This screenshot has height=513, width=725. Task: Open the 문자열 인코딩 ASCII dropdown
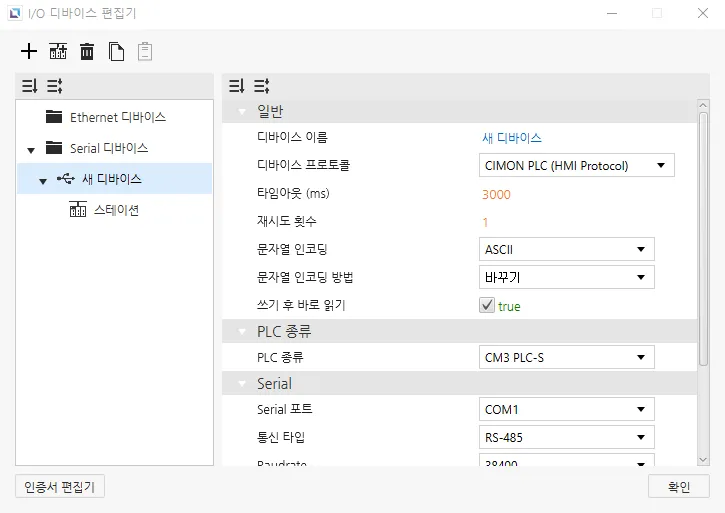point(567,249)
